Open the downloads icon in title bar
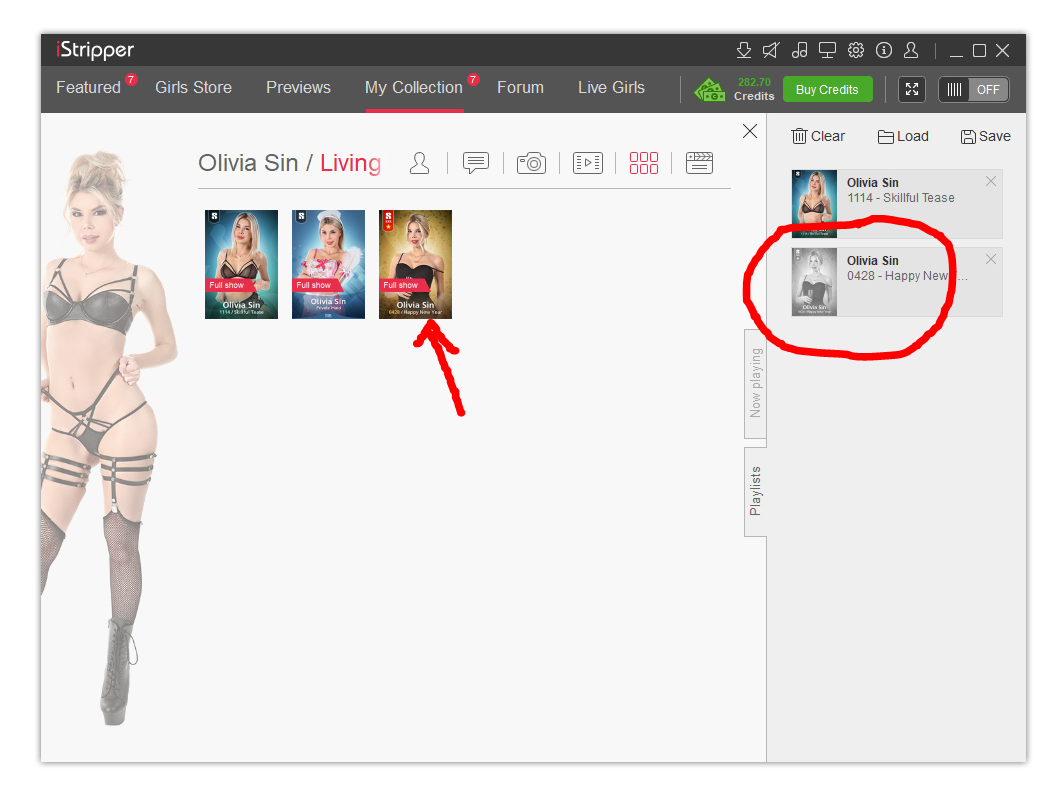Image resolution: width=1047 pixels, height=788 pixels. [743, 51]
